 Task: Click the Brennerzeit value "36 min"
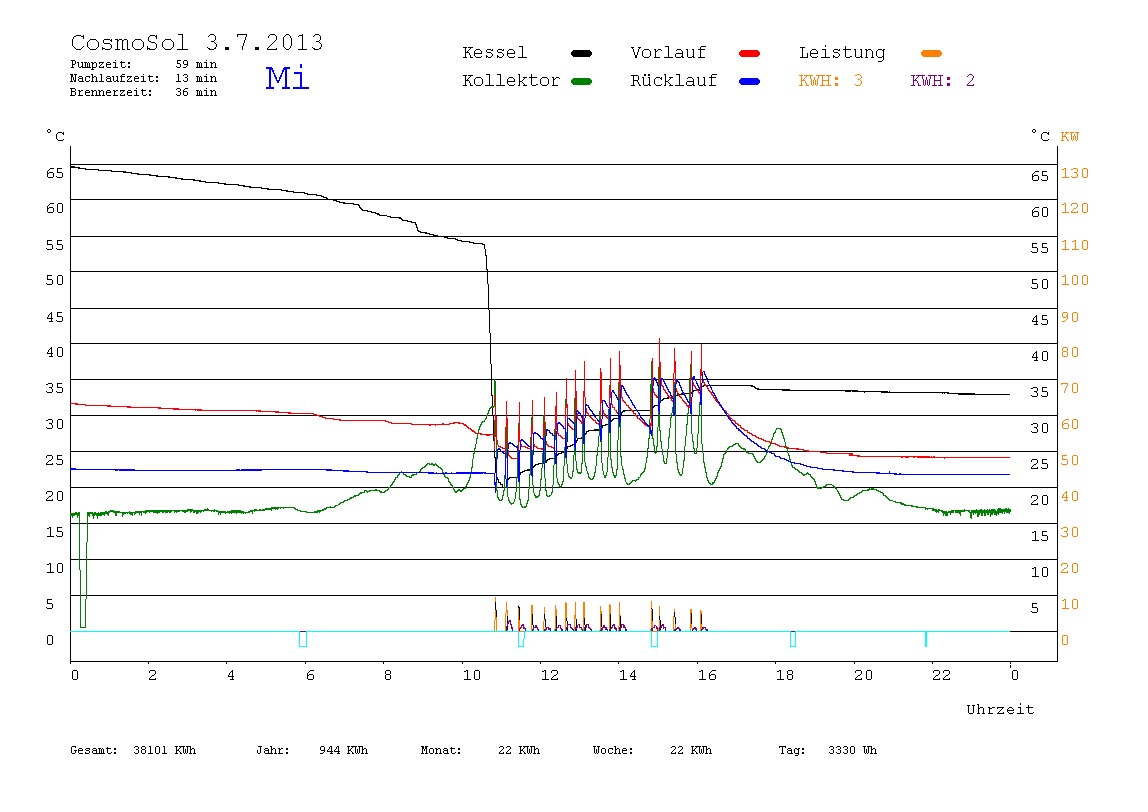coord(196,92)
